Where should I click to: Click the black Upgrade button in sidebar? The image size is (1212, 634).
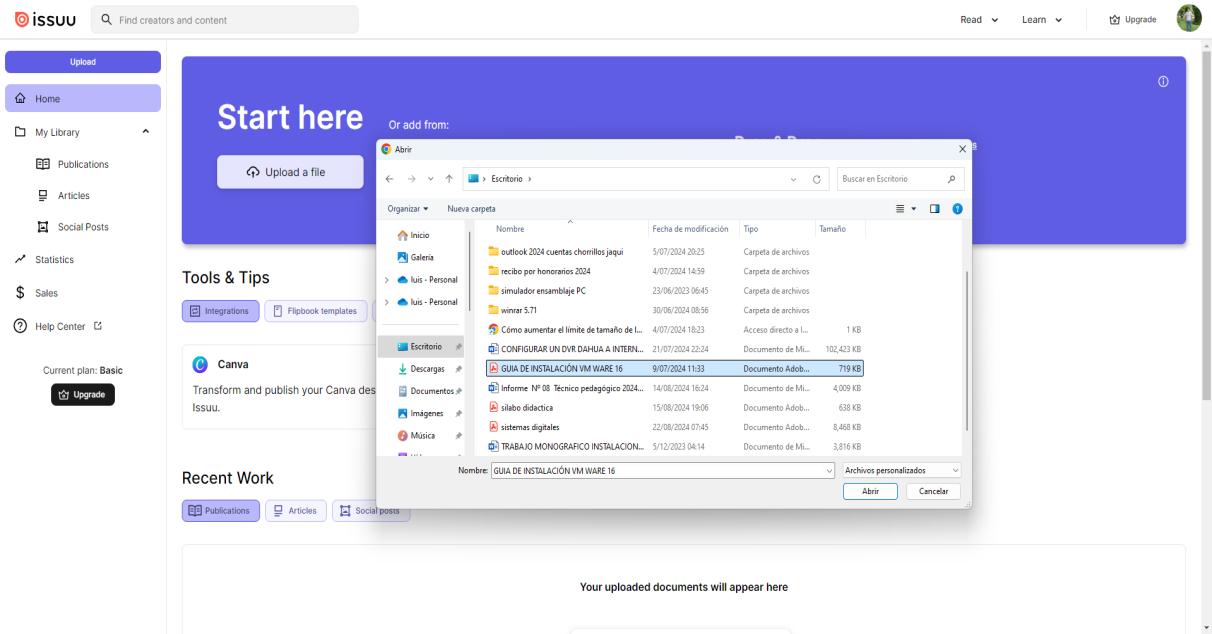pyautogui.click(x=83, y=394)
